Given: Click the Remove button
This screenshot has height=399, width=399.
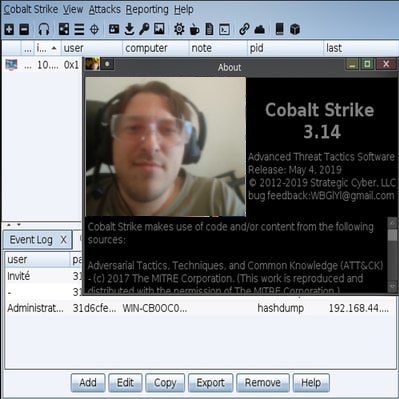Looking at the screenshot, I should (x=263, y=383).
